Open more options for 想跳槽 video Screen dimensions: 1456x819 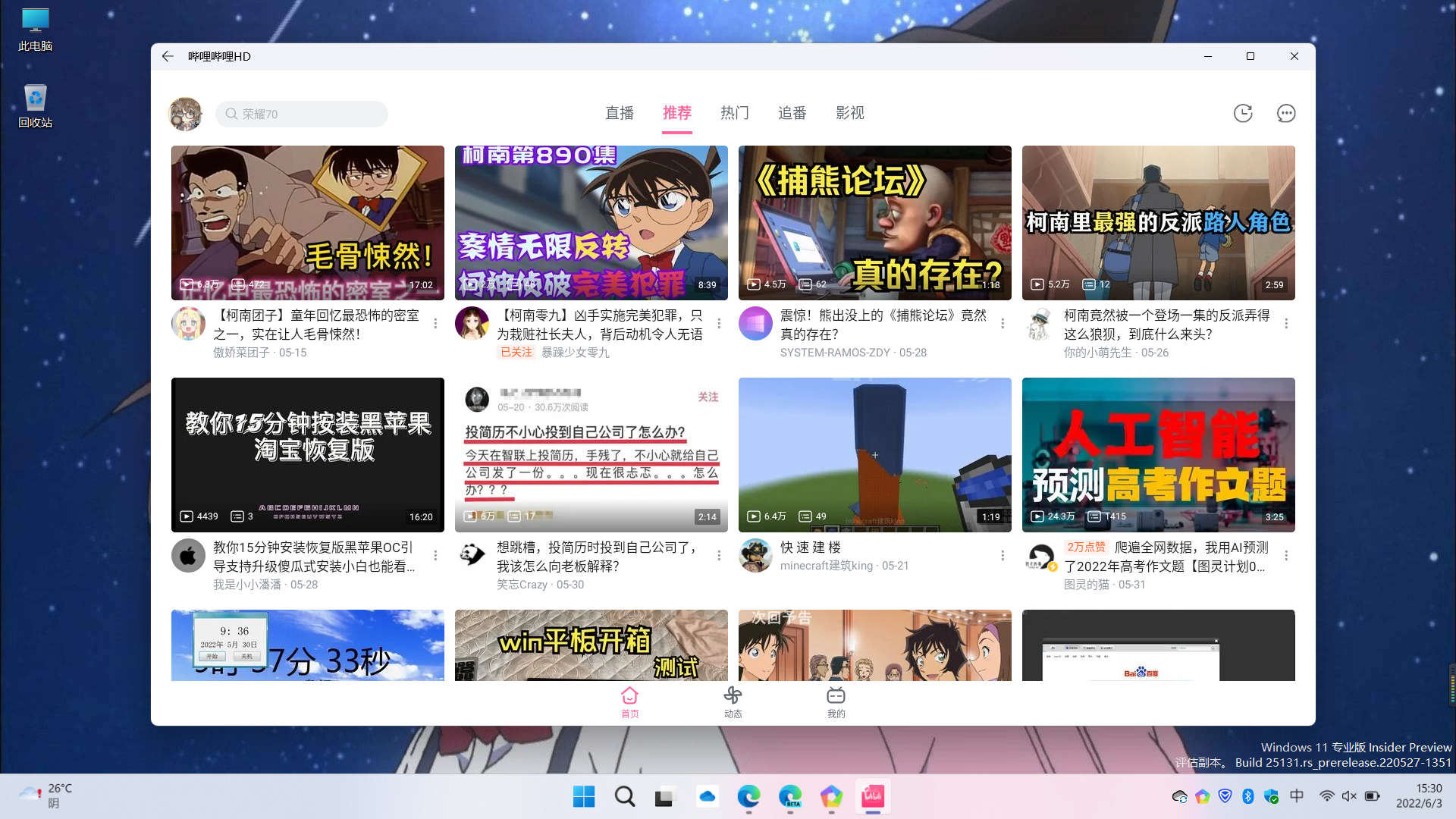pos(719,556)
